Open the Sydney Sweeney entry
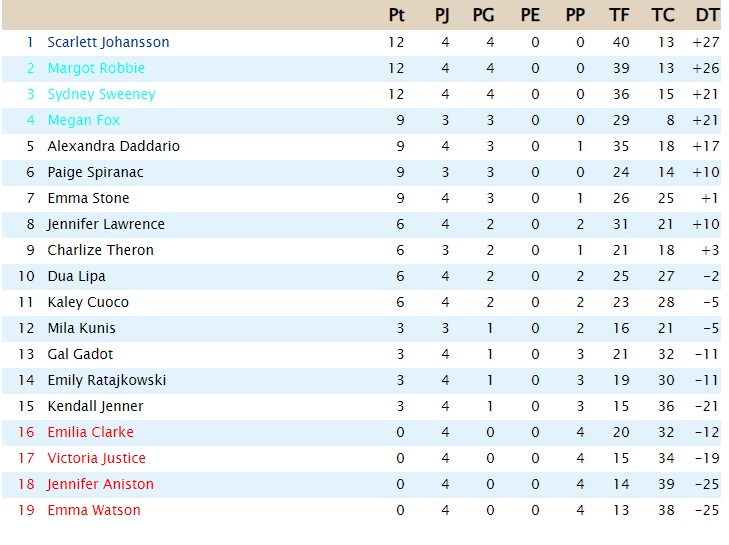Image resolution: width=729 pixels, height=545 pixels. tap(101, 94)
